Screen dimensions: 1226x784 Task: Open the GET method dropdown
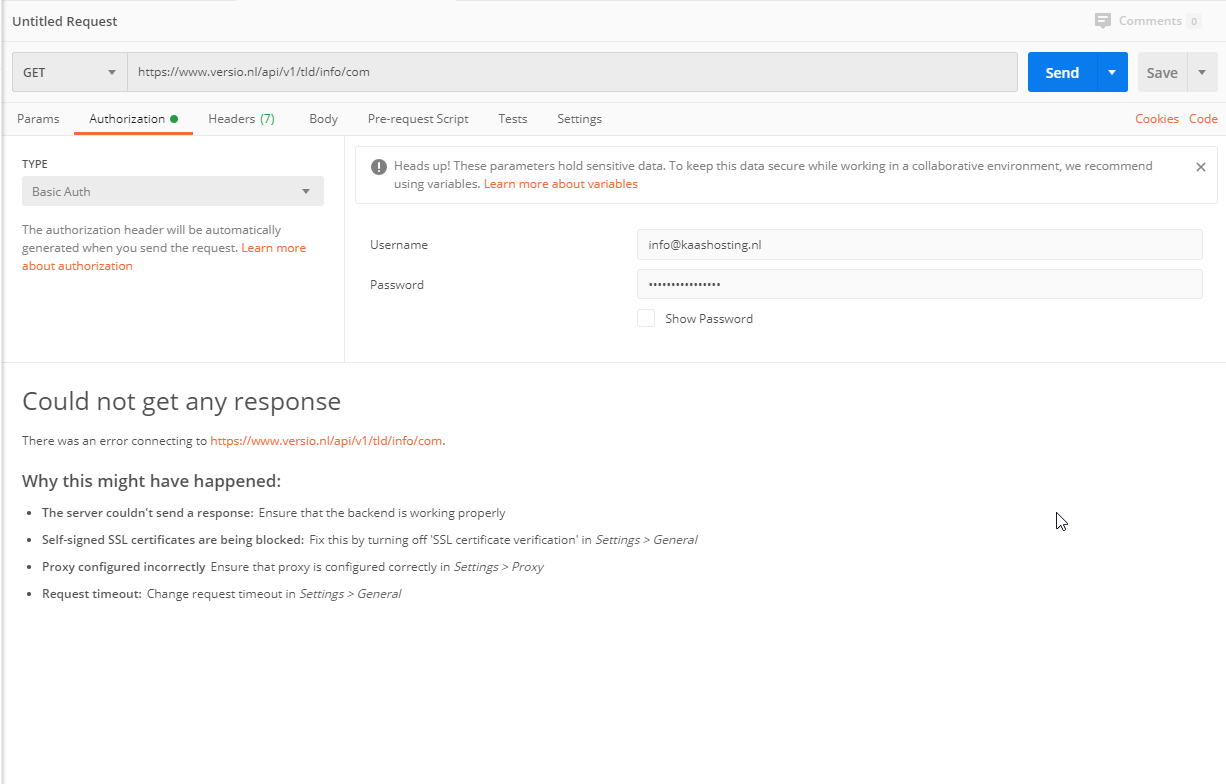70,73
